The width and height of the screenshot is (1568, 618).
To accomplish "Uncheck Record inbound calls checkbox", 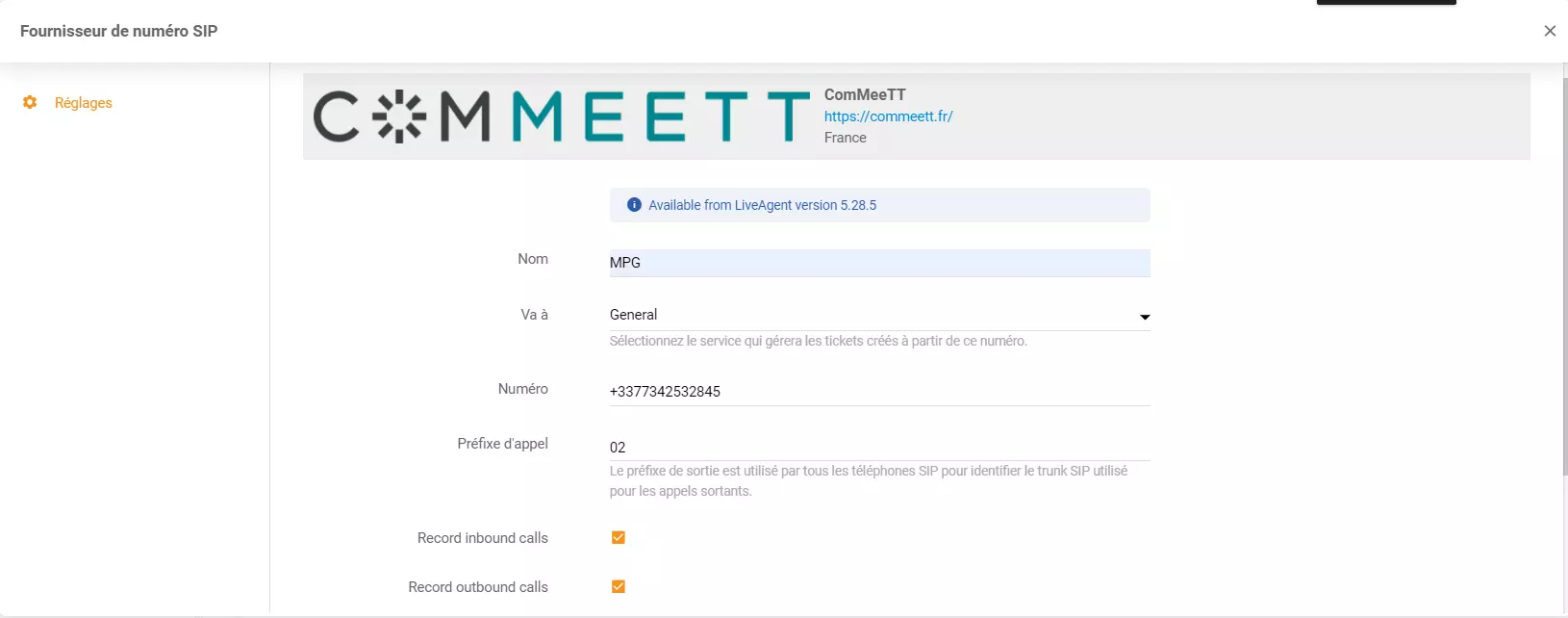I will click(x=619, y=538).
